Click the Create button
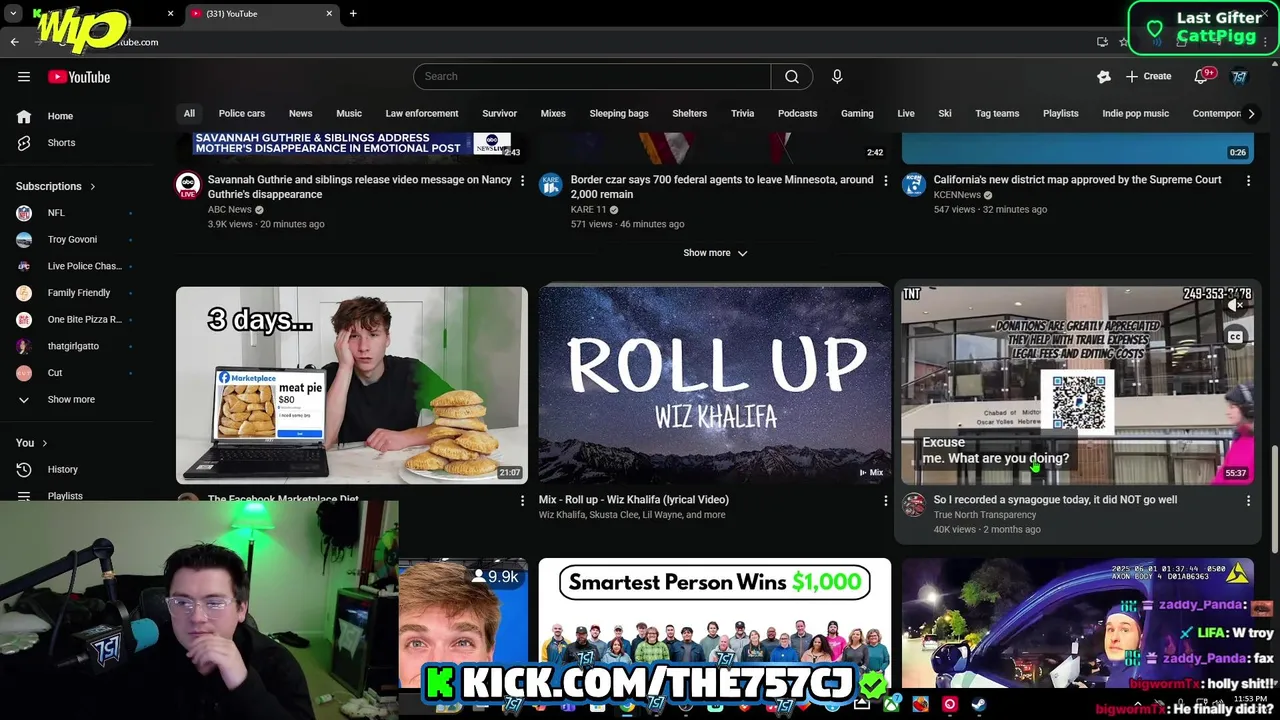Viewport: 1280px width, 720px height. [1148, 77]
